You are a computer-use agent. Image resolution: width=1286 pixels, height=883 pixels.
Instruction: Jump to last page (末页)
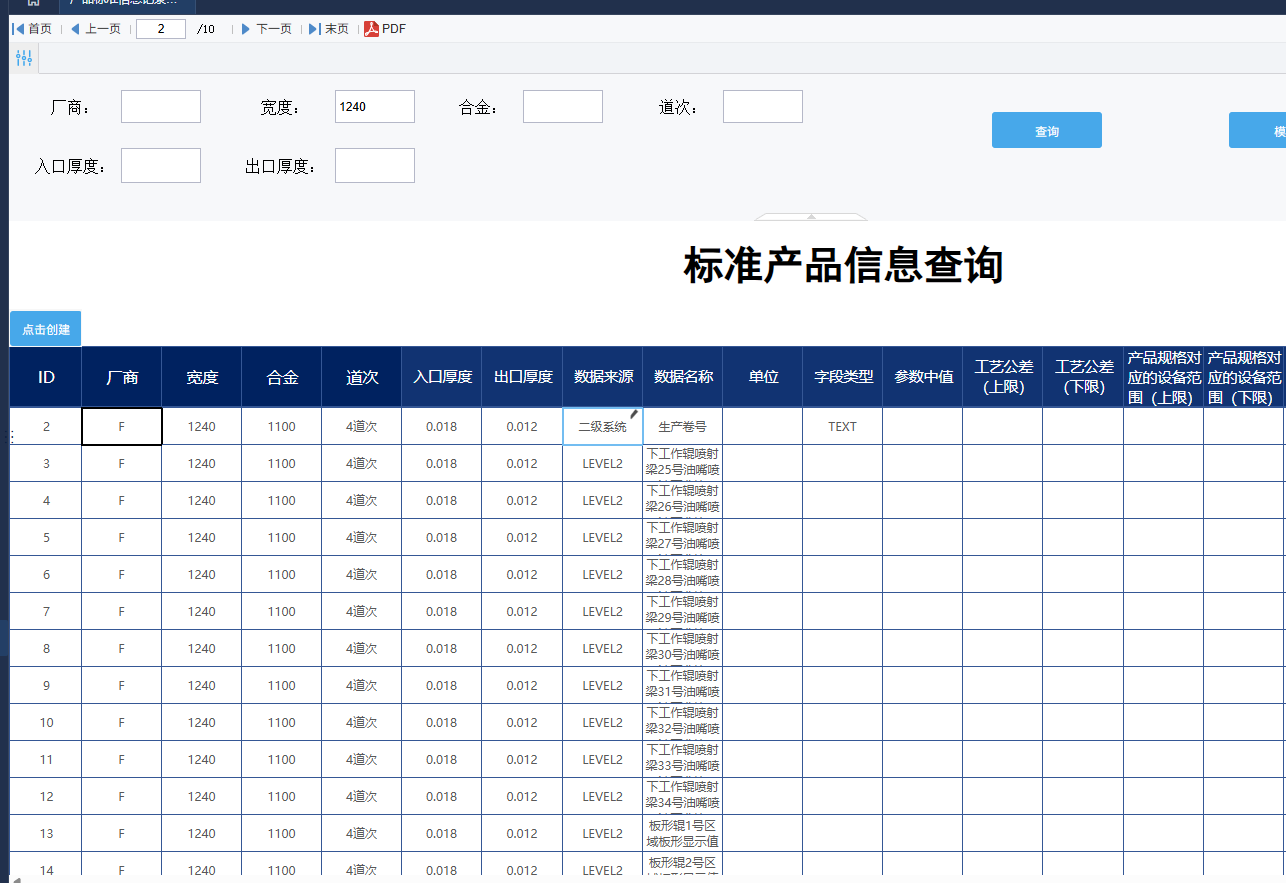pos(329,29)
